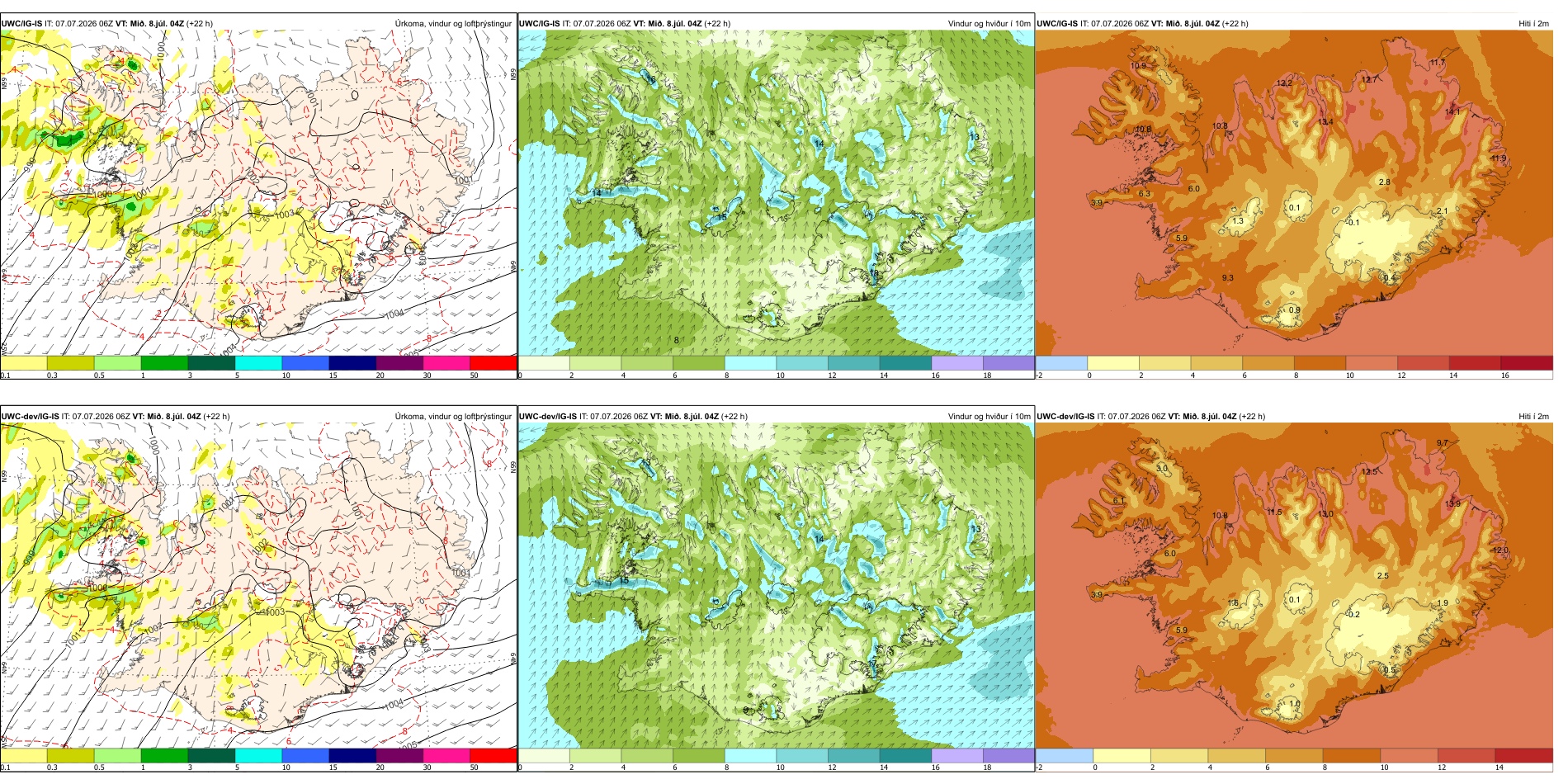Click the 13.4 temperature value on top temperature map

[1325, 122]
